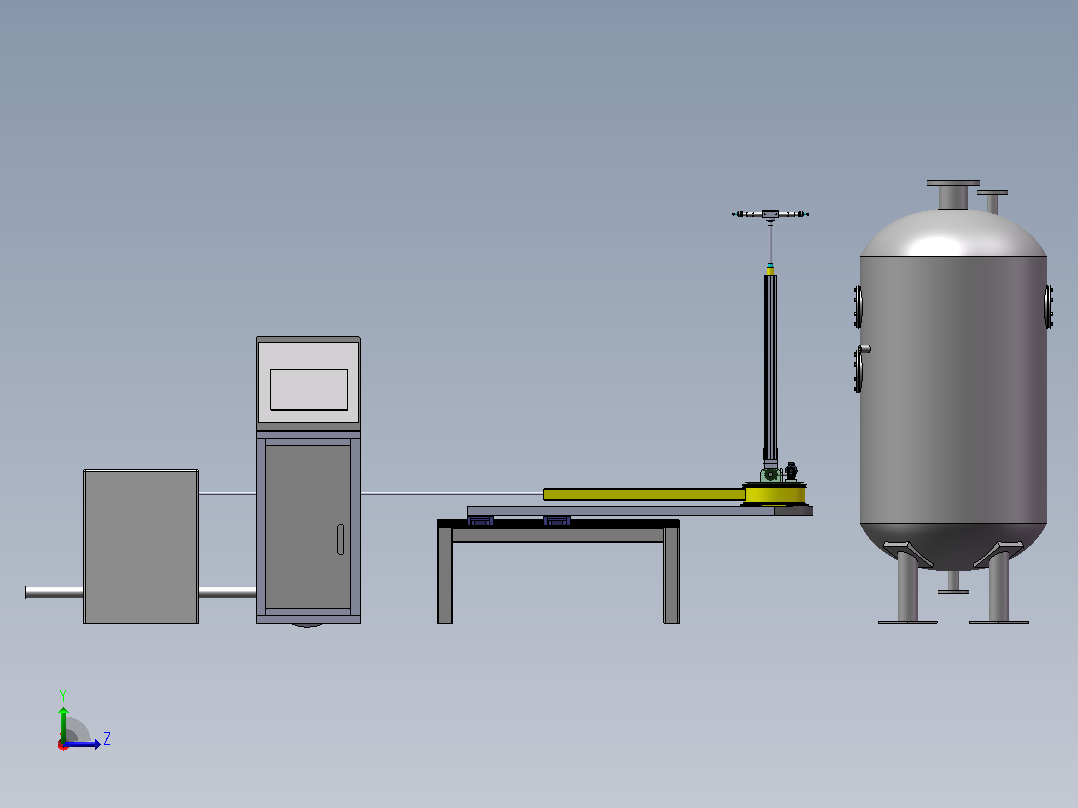Select the large gray box on the left
This screenshot has width=1078, height=808.
[x=141, y=547]
